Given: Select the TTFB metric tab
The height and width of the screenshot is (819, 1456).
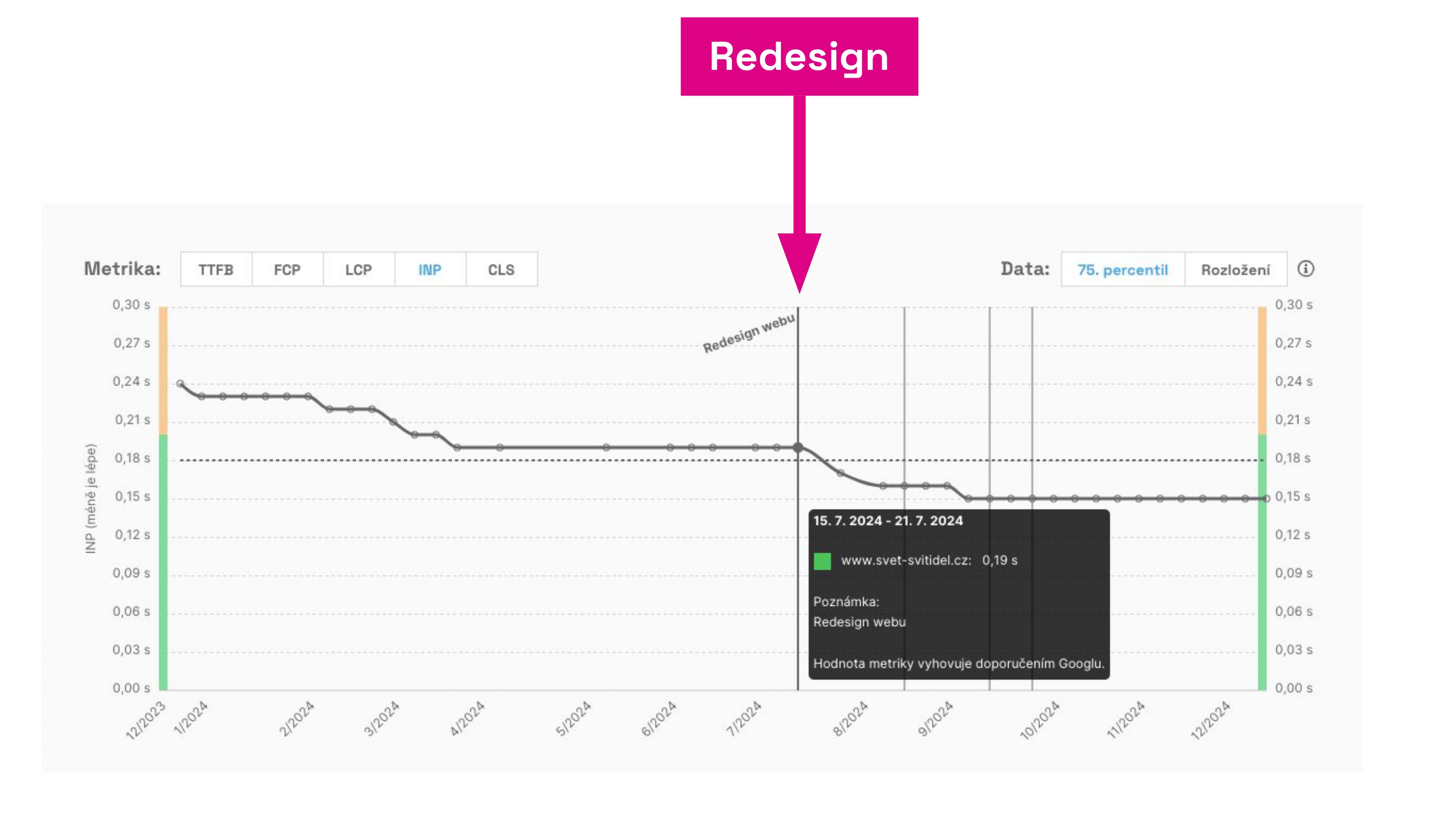Looking at the screenshot, I should [x=216, y=270].
